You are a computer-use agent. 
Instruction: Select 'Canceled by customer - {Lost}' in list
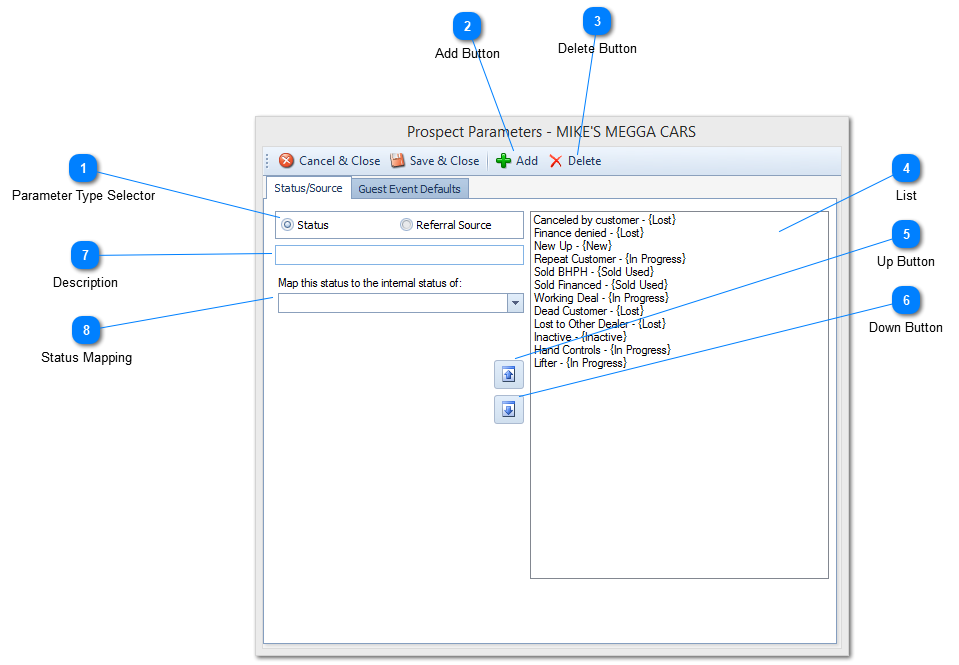click(x=604, y=220)
